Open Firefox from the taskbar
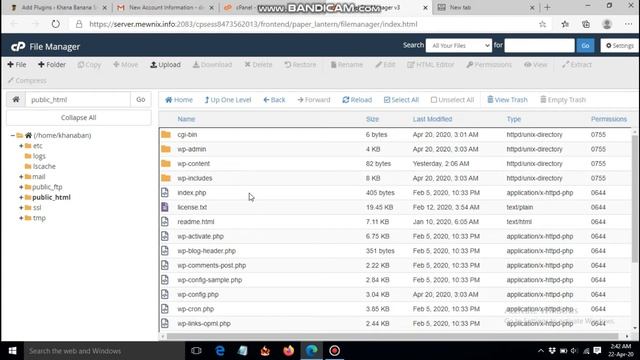Image resolution: width=640 pixels, height=360 pixels. coord(289,351)
